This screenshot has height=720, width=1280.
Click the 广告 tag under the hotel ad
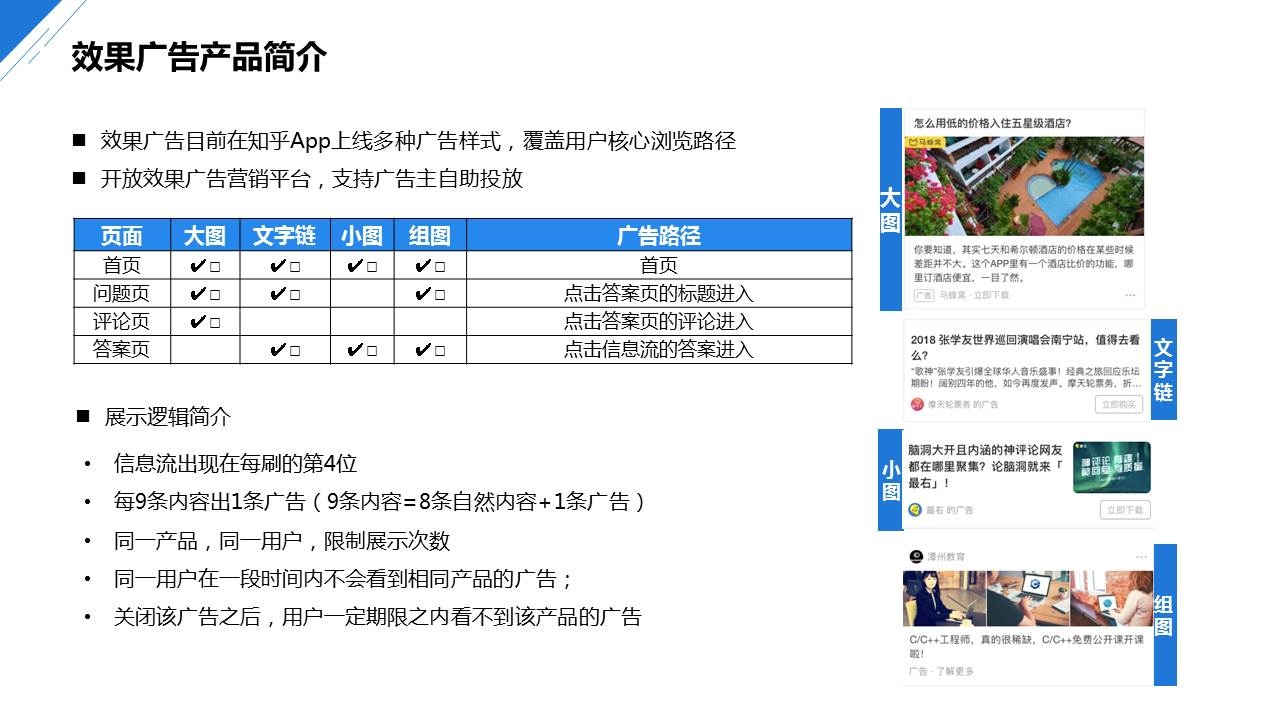pyautogui.click(x=923, y=296)
